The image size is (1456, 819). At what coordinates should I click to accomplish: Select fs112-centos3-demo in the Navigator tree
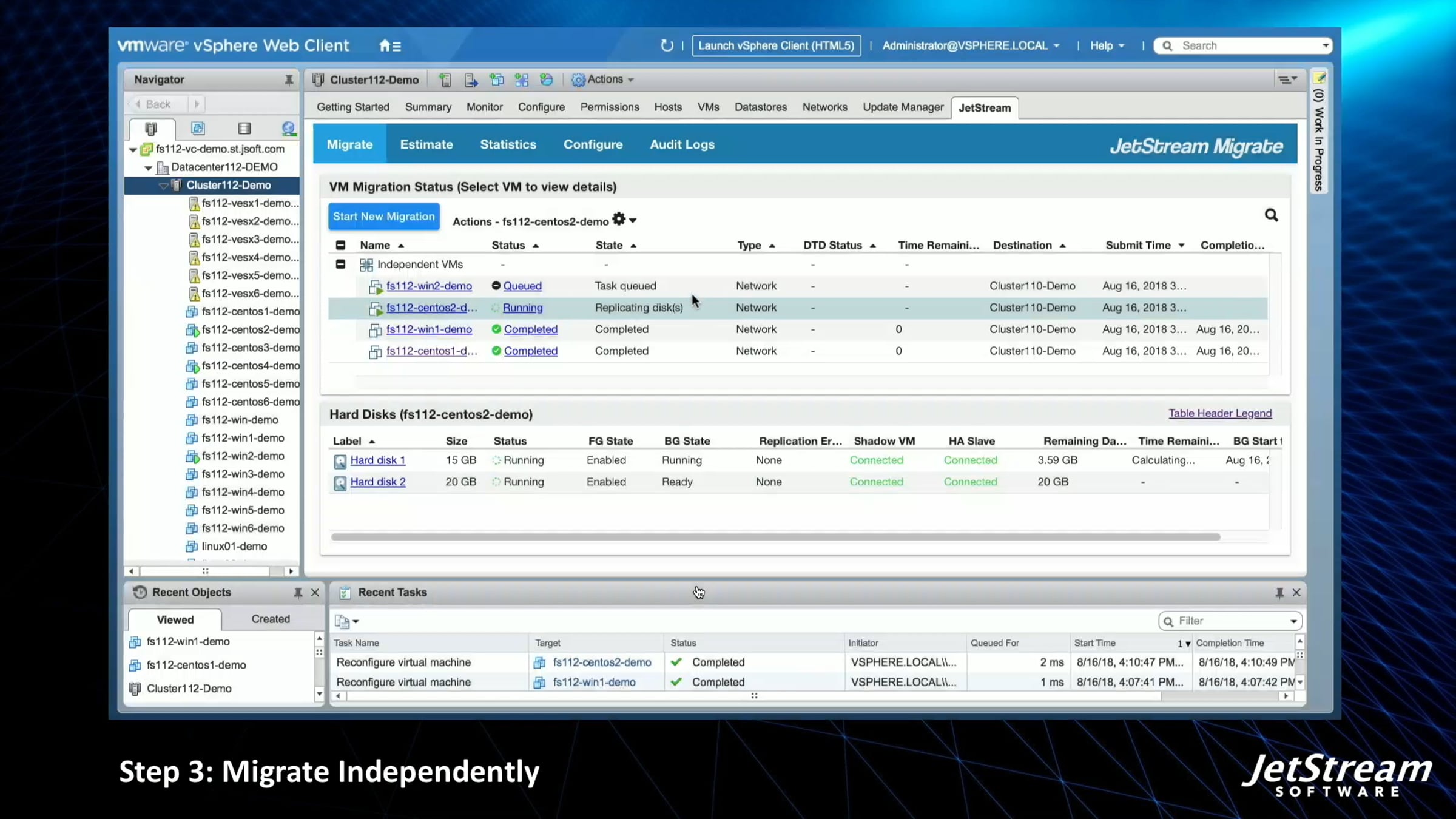coord(251,348)
